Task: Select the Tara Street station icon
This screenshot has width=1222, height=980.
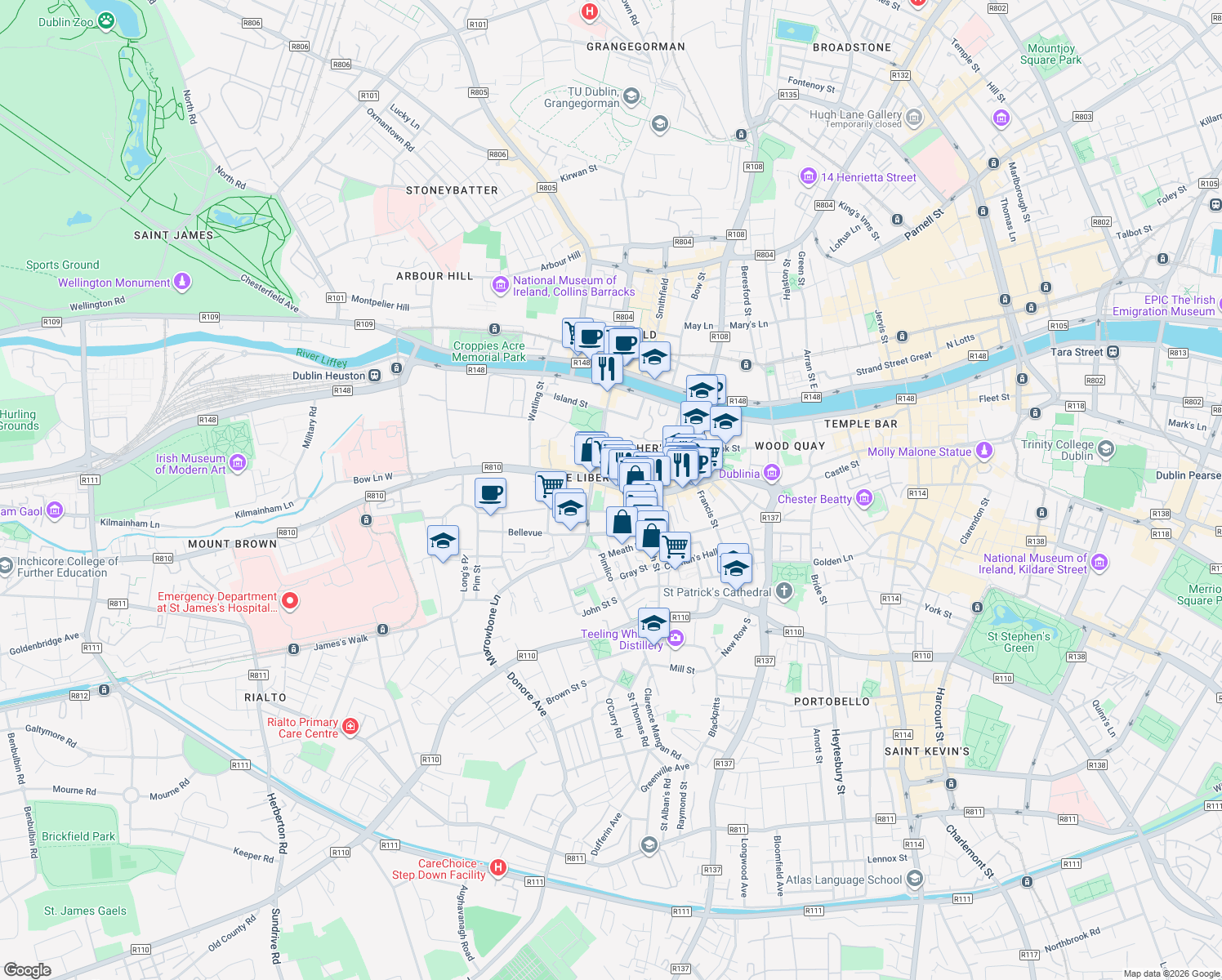Action: (x=1113, y=352)
